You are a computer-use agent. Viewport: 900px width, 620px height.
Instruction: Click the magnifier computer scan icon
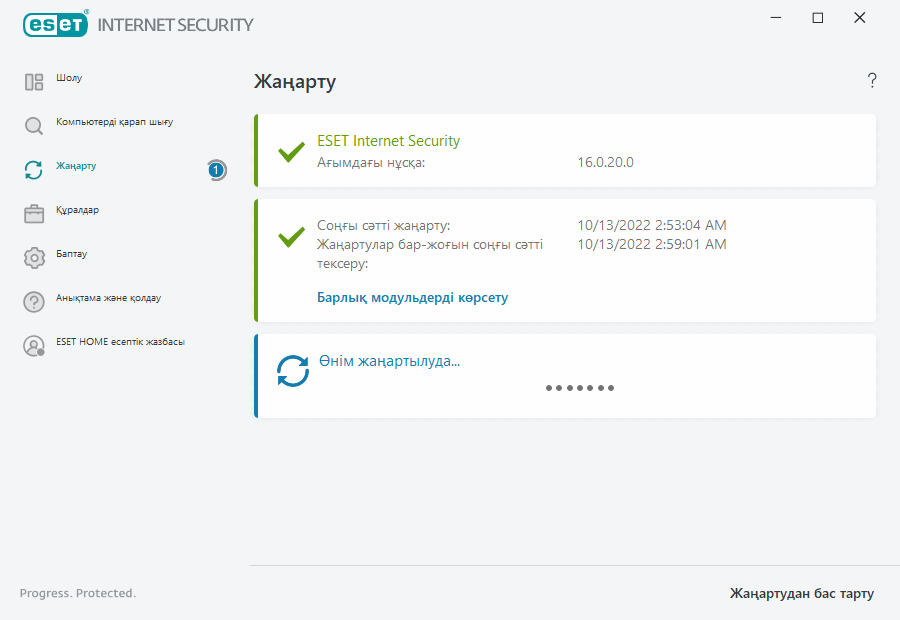[34, 126]
